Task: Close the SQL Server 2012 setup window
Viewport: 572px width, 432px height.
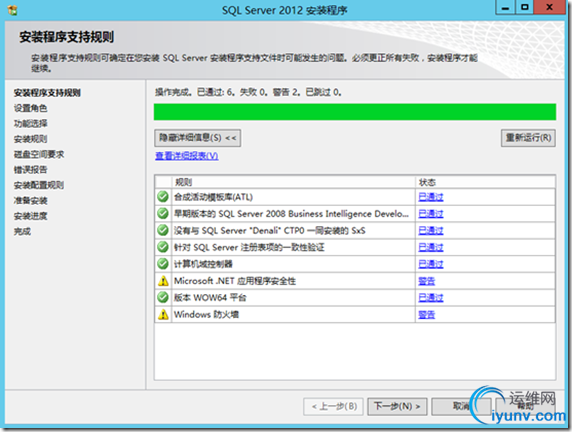Action: (550, 7)
